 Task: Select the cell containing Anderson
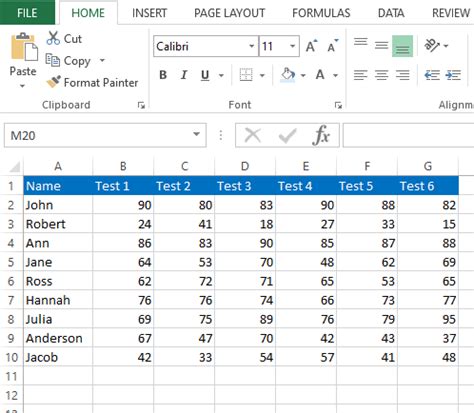(x=58, y=338)
